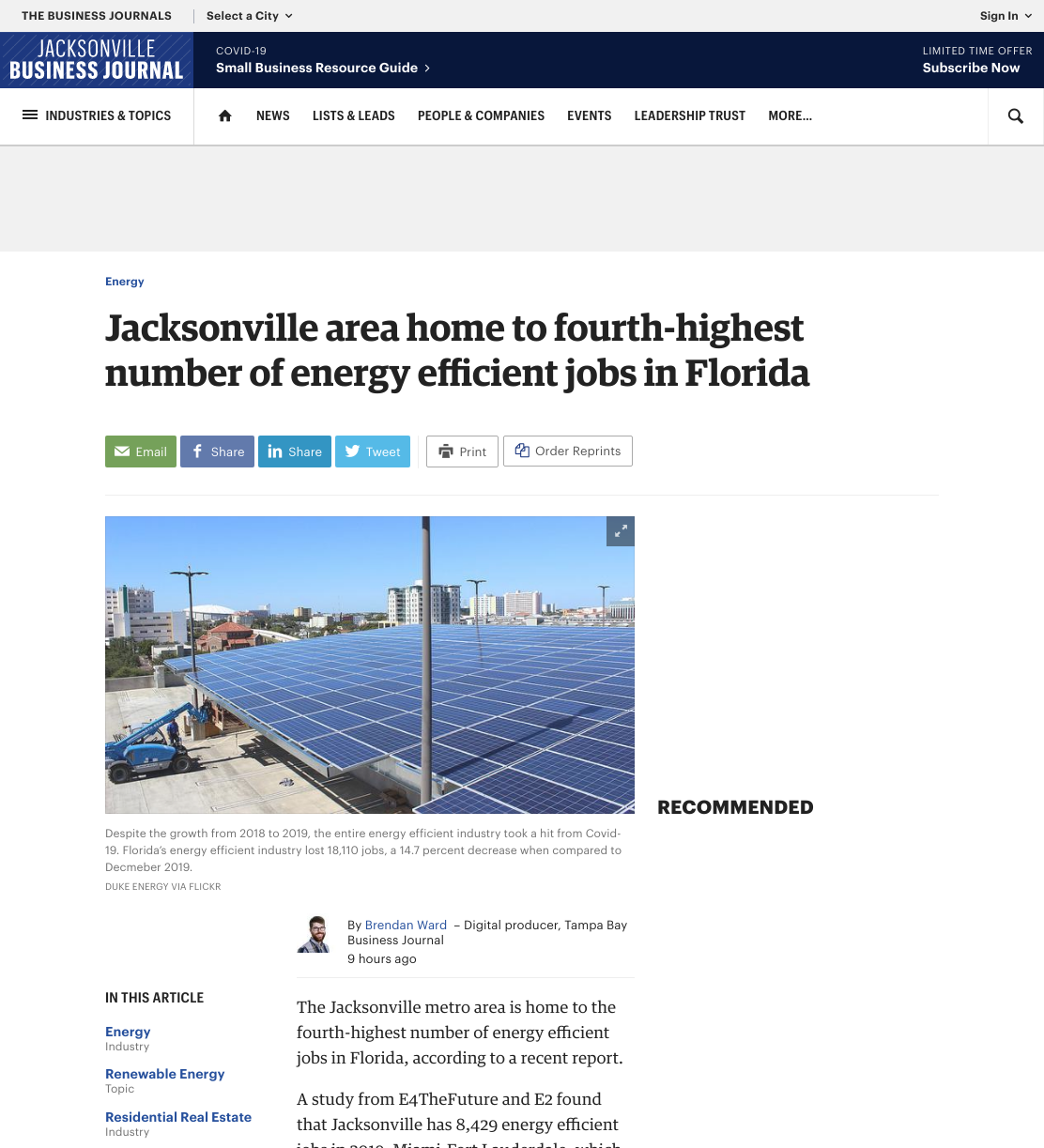Click Subscribe Now offer link
Image resolution: width=1044 pixels, height=1148 pixels.
coord(971,68)
